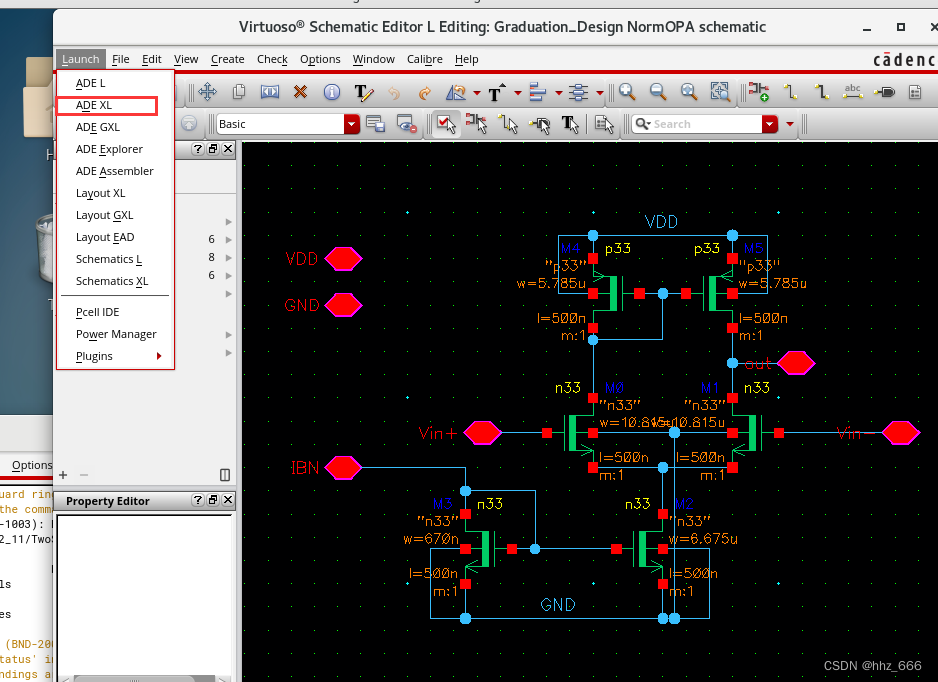Click the plus button in navigator panel
The height and width of the screenshot is (682, 938).
64,475
